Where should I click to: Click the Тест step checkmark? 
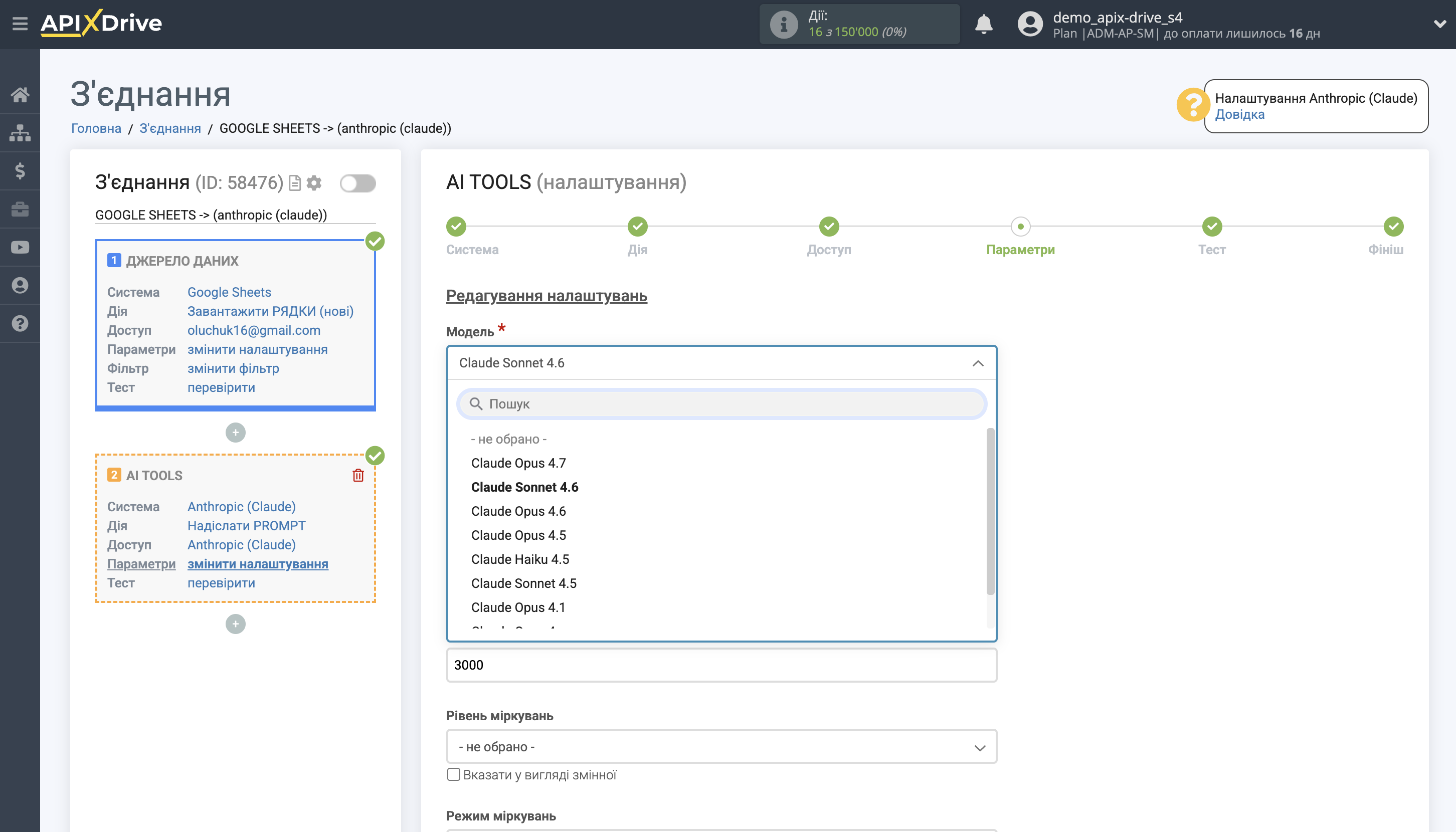point(1212,226)
